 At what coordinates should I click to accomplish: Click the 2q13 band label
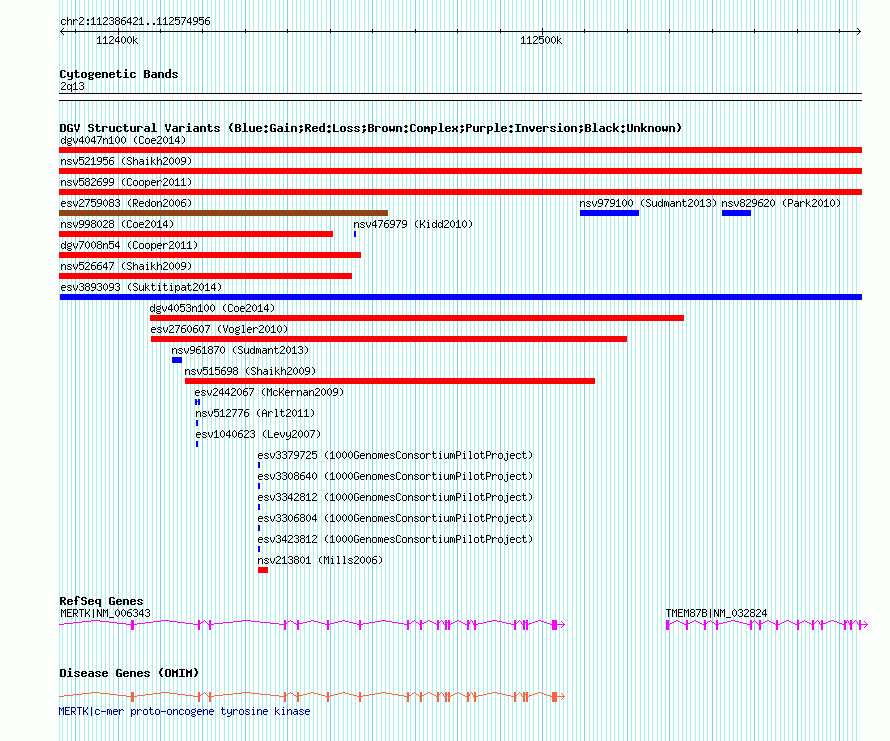point(72,86)
